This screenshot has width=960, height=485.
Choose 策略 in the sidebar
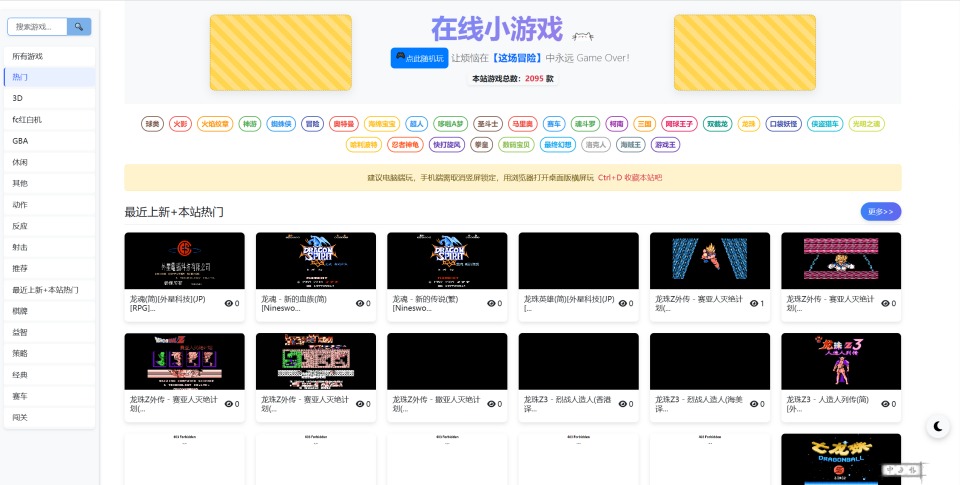pyautogui.click(x=50, y=353)
